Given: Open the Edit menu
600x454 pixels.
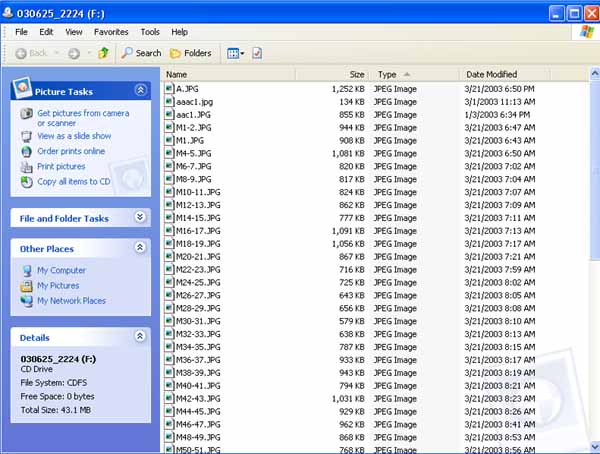Looking at the screenshot, I should coord(46,32).
